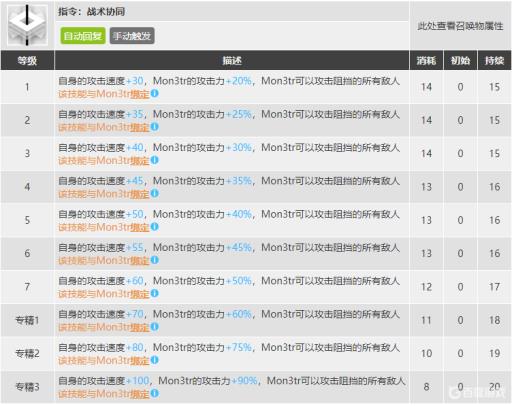Click the cost value 11 in 专精1 row
This screenshot has height=406, width=512.
426,320
